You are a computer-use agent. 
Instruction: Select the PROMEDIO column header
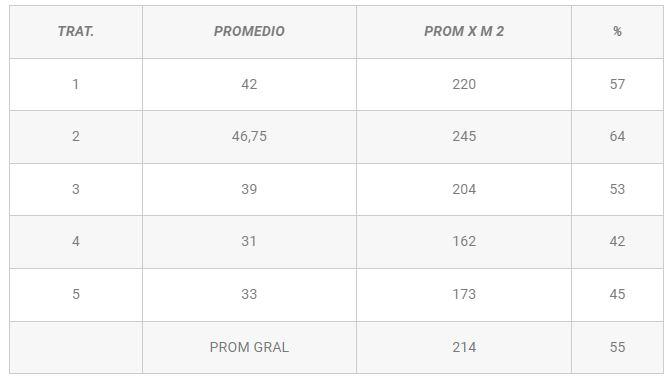click(249, 32)
